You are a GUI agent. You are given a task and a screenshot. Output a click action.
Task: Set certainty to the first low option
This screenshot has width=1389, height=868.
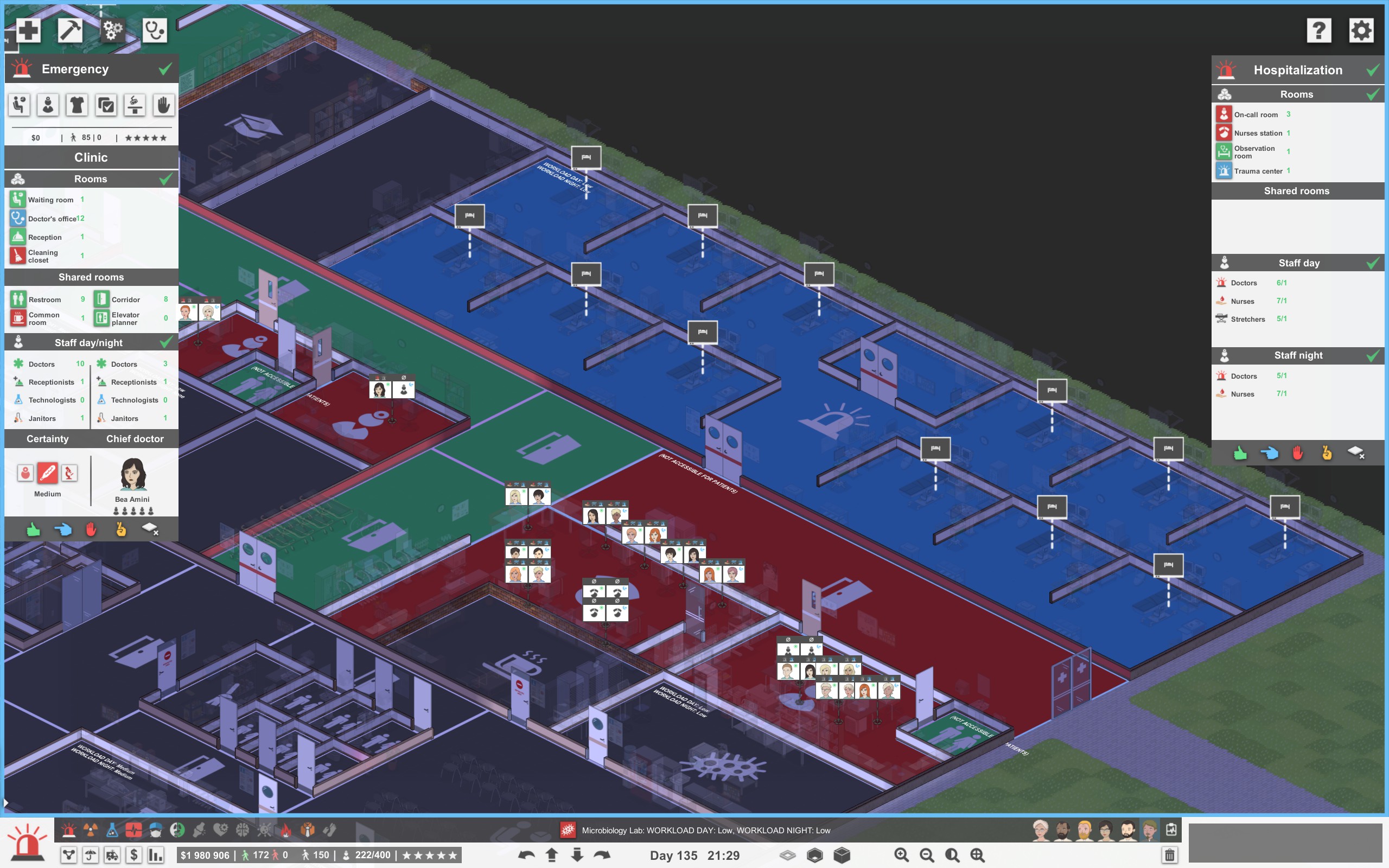(x=26, y=473)
